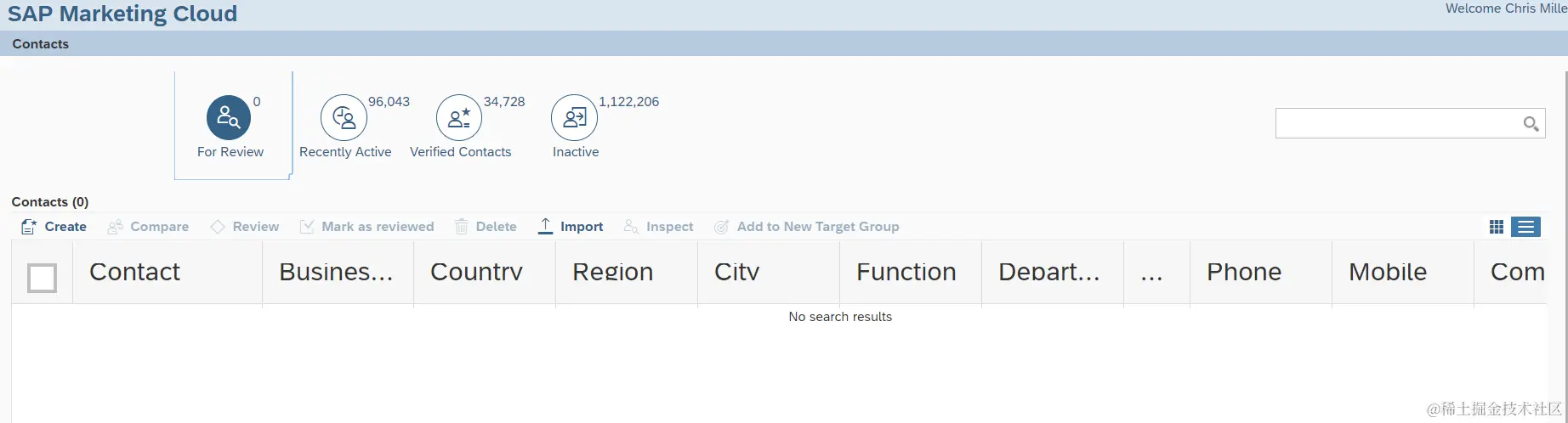Click the Inspect person icon
The width and height of the screenshot is (1568, 423).
coord(631,227)
